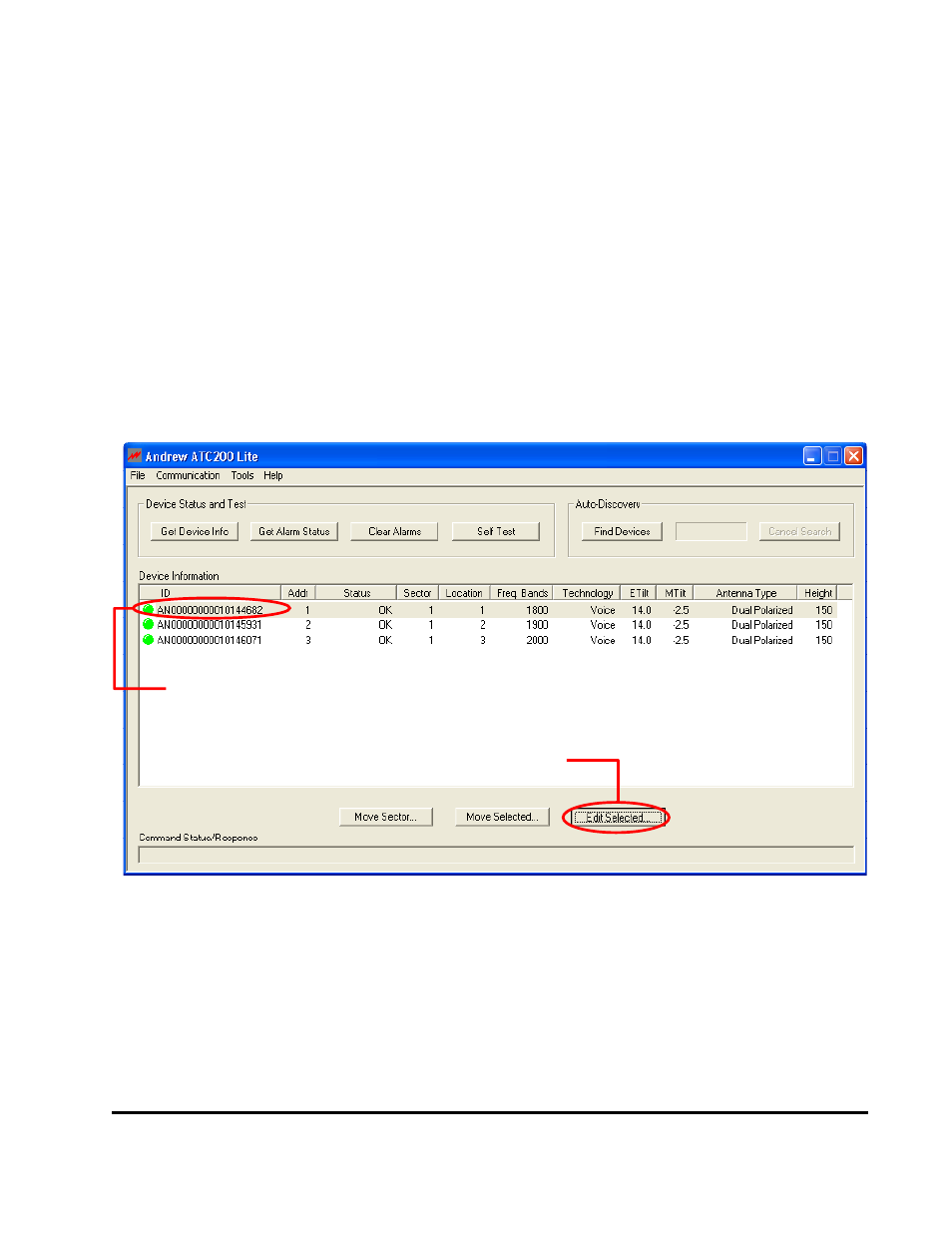The height and width of the screenshot is (1233, 952).
Task: Click the 1800 frequency band cell
Action: 537,610
